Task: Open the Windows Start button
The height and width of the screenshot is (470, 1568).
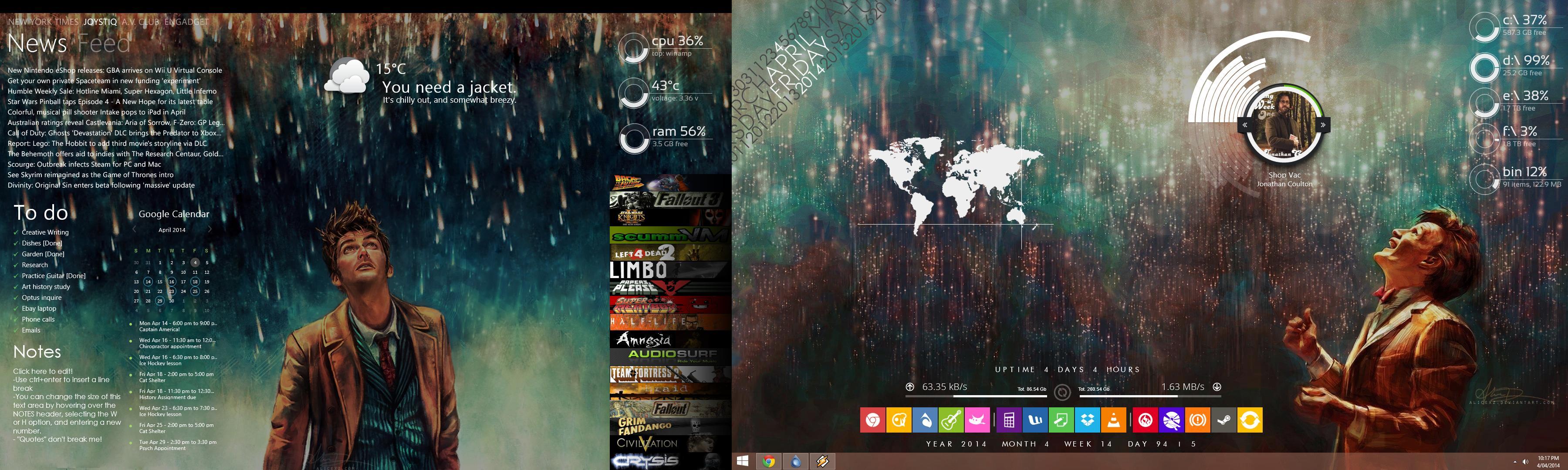Action: [743, 461]
